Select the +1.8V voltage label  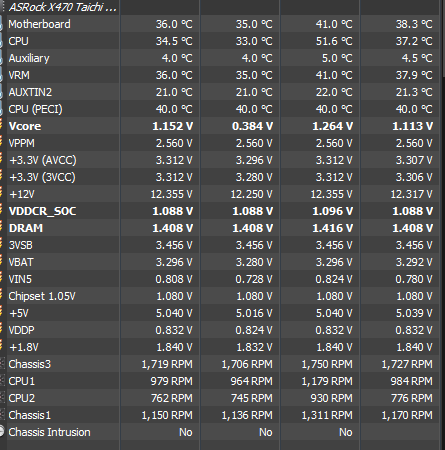tap(24, 347)
